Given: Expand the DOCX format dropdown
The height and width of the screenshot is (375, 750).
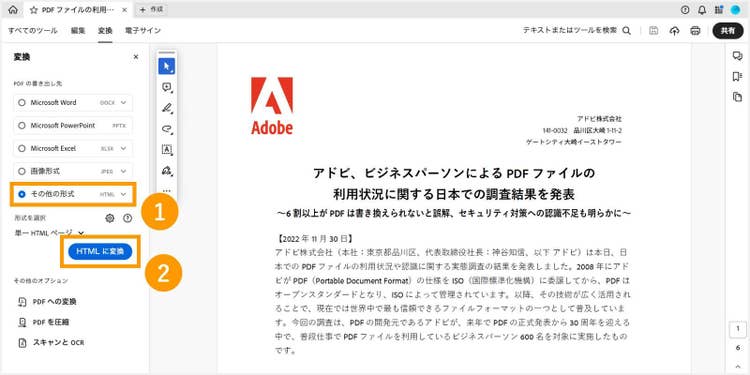Looking at the screenshot, I should click(x=123, y=102).
